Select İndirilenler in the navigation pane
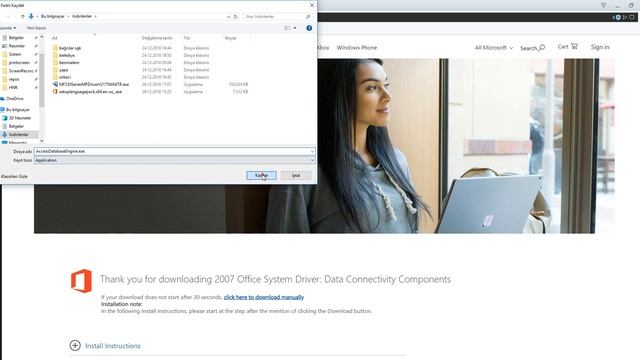The width and height of the screenshot is (640, 360). (x=19, y=134)
